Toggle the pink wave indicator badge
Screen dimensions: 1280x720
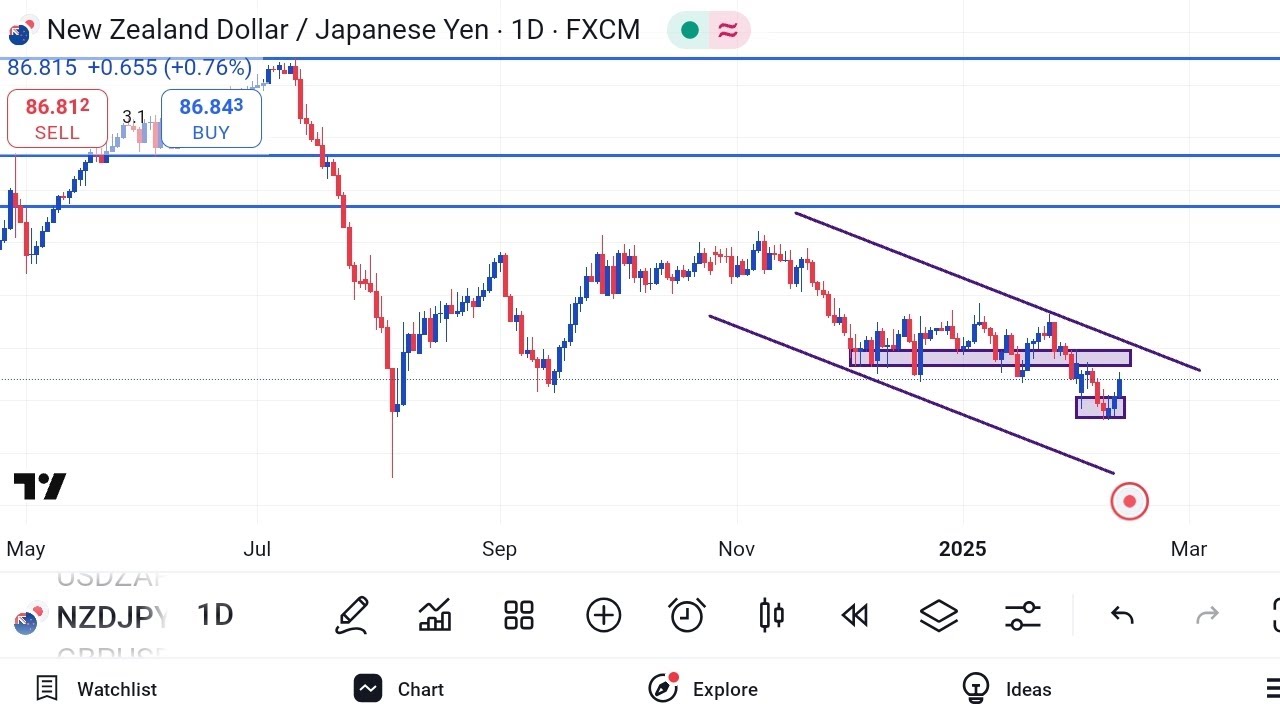(x=728, y=30)
